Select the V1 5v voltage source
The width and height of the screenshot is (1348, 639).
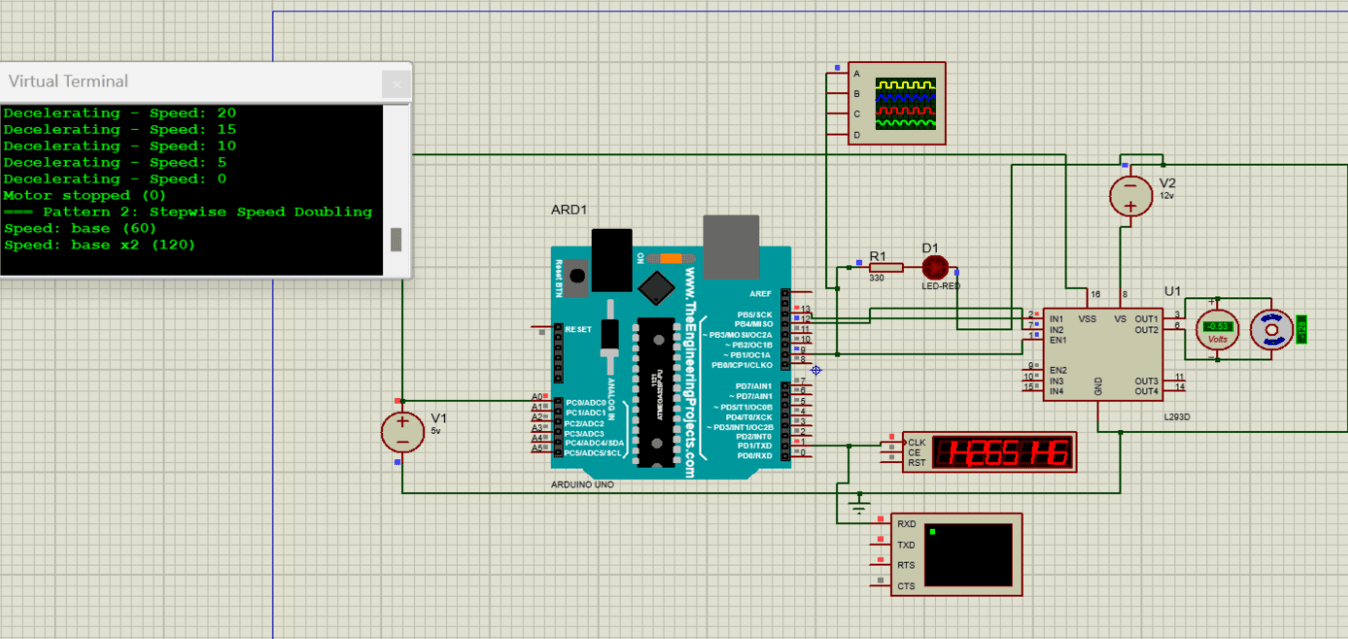(x=402, y=431)
